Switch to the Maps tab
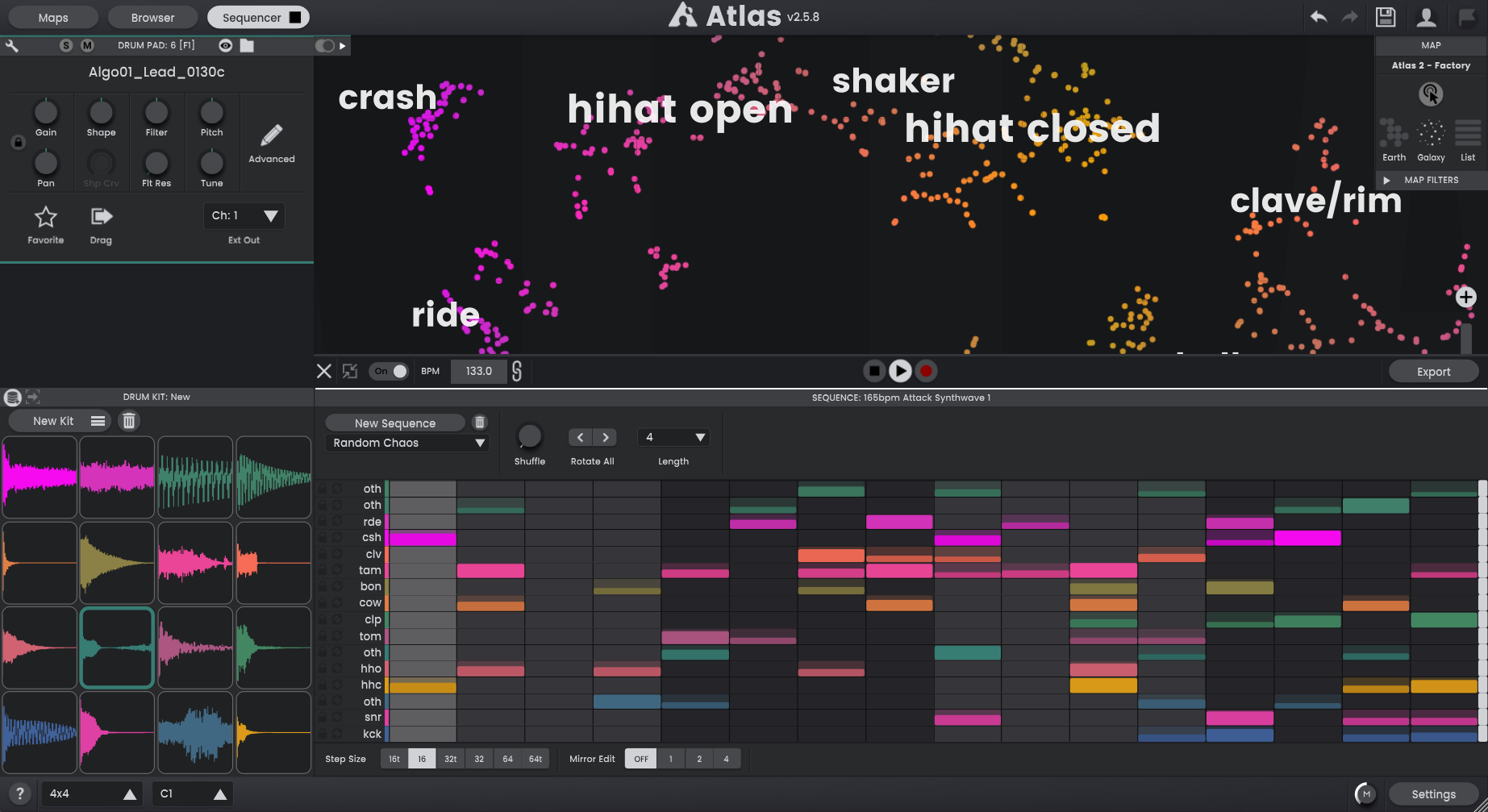Viewport: 1488px width, 812px height. point(53,17)
